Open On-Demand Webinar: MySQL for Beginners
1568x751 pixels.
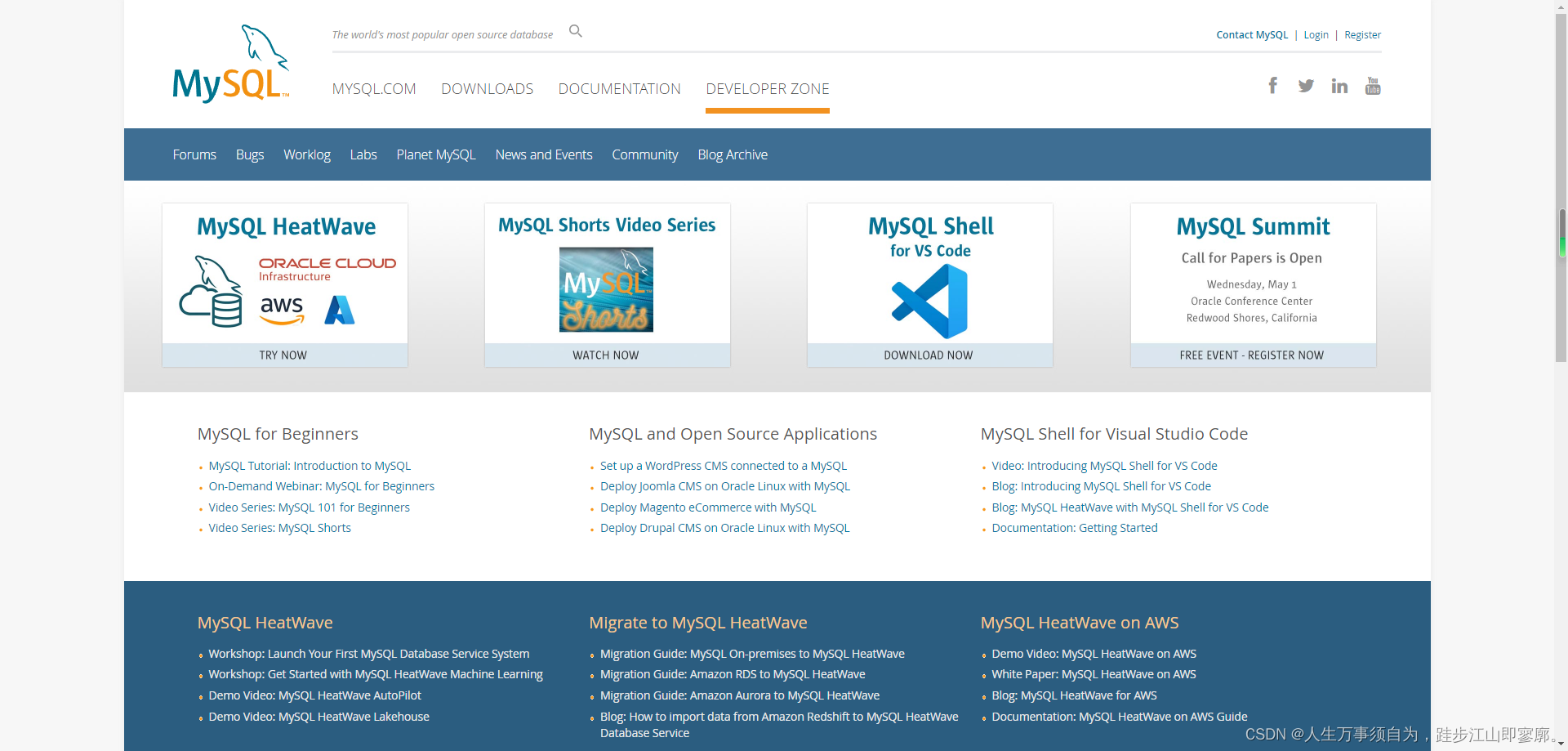322,486
